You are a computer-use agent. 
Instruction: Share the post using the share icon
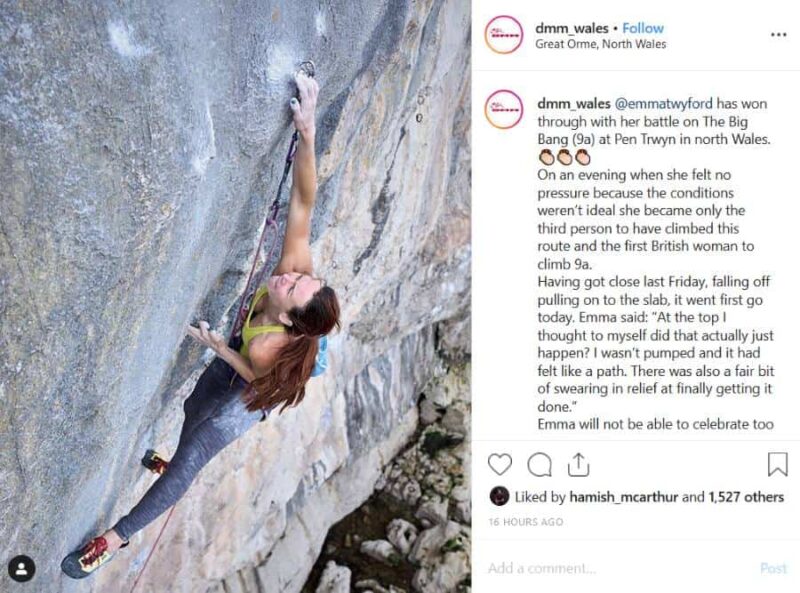(579, 464)
